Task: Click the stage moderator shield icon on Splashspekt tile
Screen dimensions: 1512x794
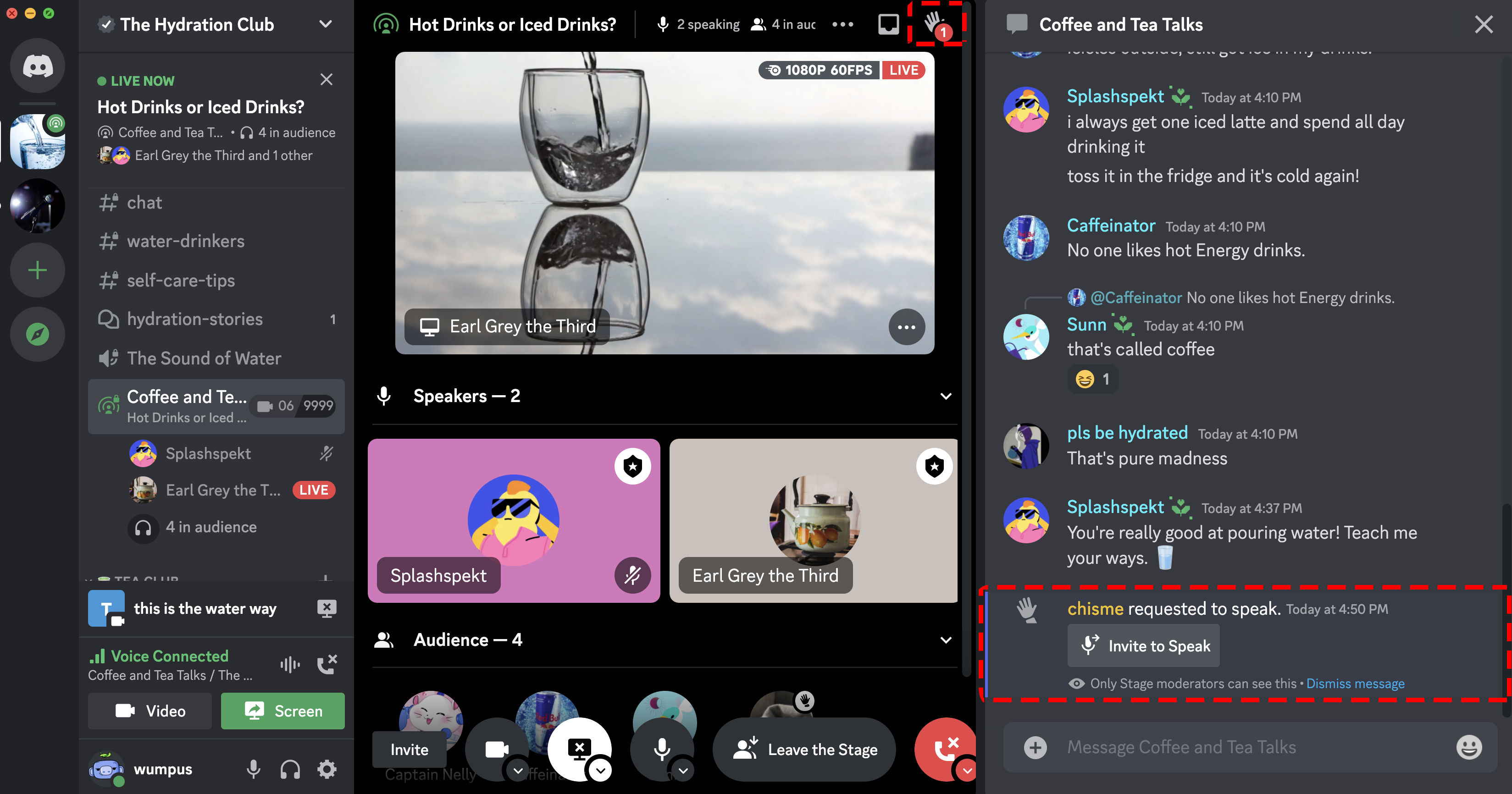Action: 633,466
